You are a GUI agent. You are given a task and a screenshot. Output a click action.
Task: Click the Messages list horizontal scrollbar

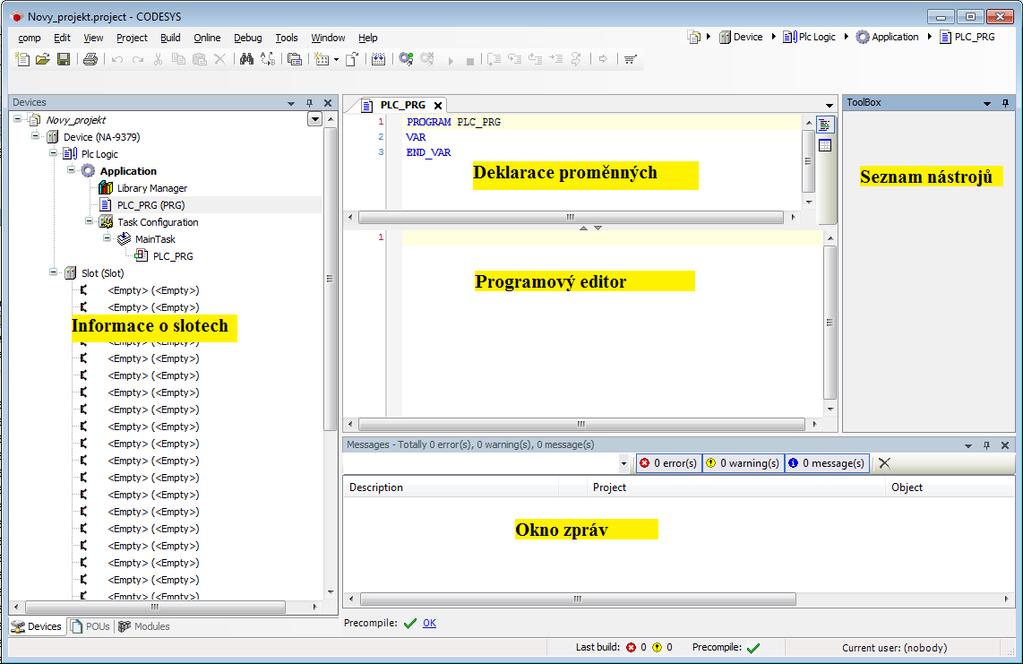click(x=578, y=599)
